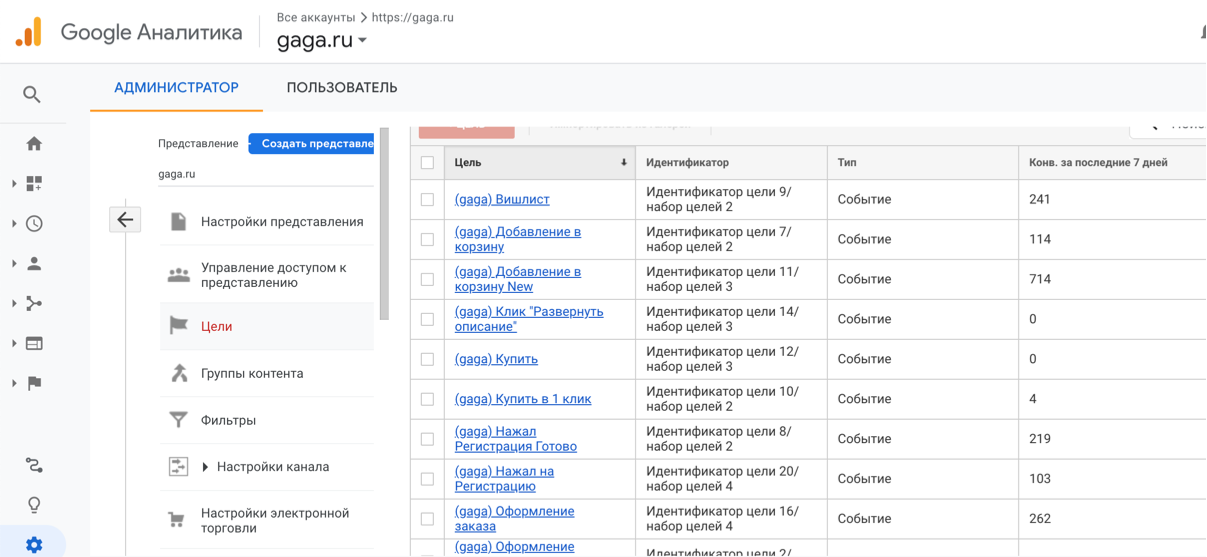Expand the Conversions section arrow in sidebar
1207x557 pixels.
pyautogui.click(x=14, y=383)
